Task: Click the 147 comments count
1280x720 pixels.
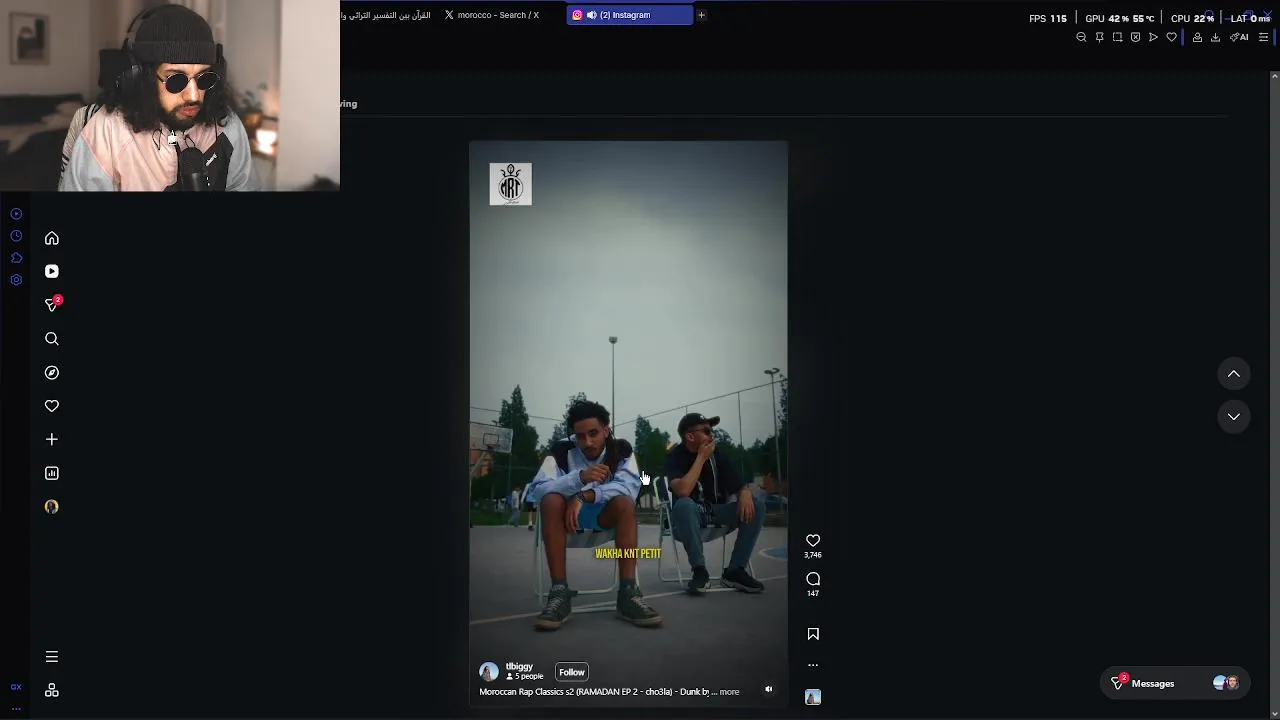Action: [813, 593]
